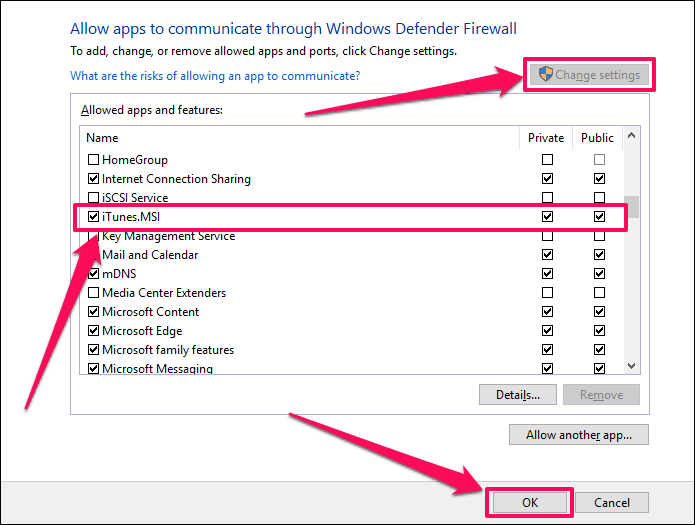
Task: Enable HomeGroup Private checkbox
Action: (547, 159)
